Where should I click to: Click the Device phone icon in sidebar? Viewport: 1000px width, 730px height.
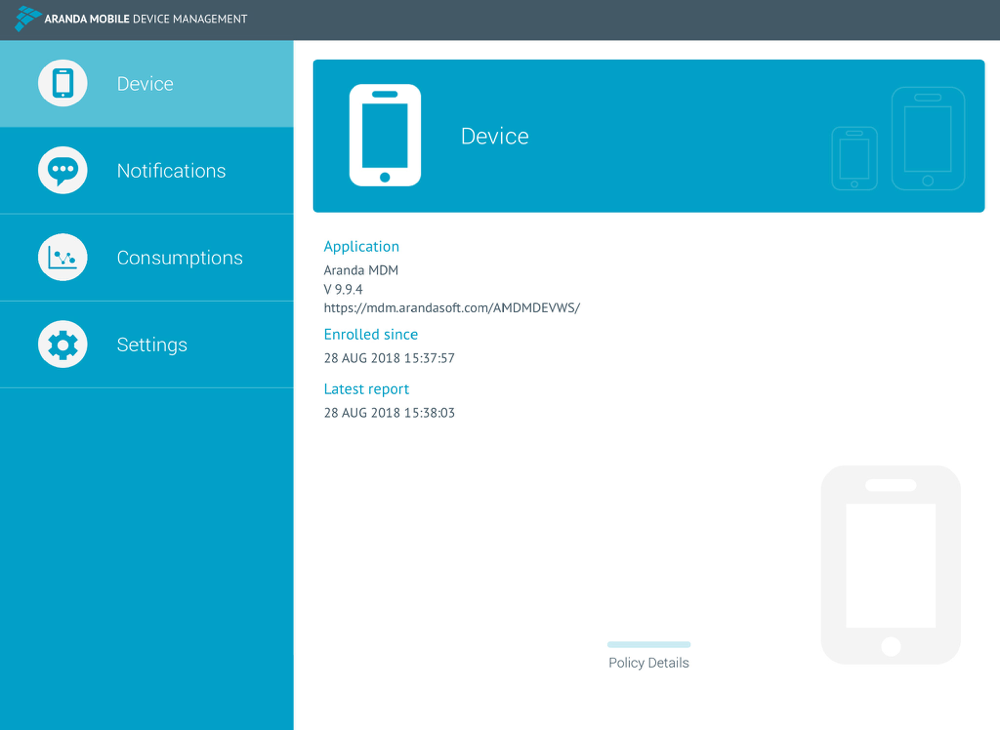click(x=62, y=84)
